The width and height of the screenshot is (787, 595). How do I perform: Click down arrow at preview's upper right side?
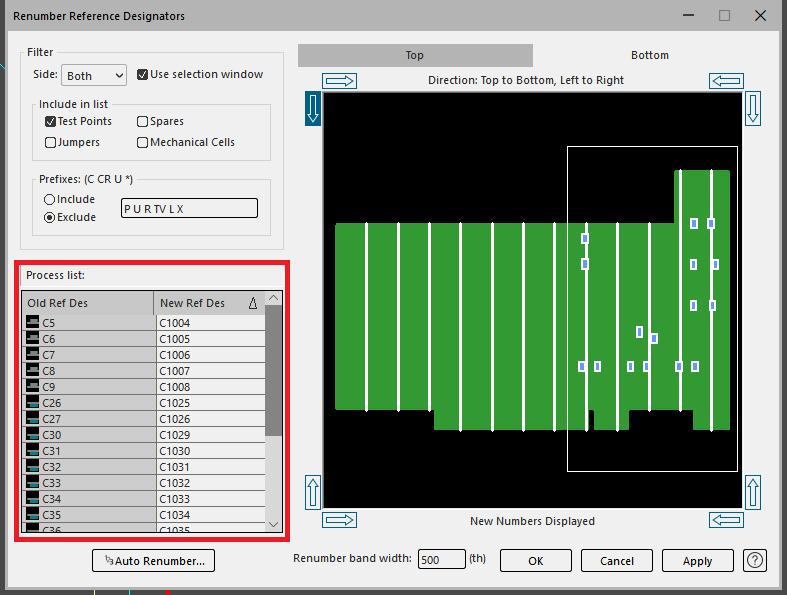[753, 108]
